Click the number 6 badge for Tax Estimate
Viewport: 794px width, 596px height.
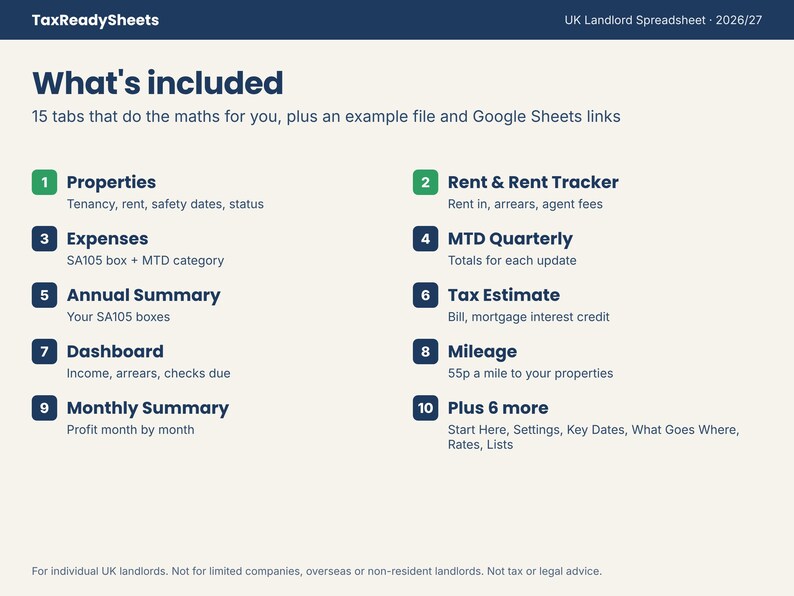point(425,295)
